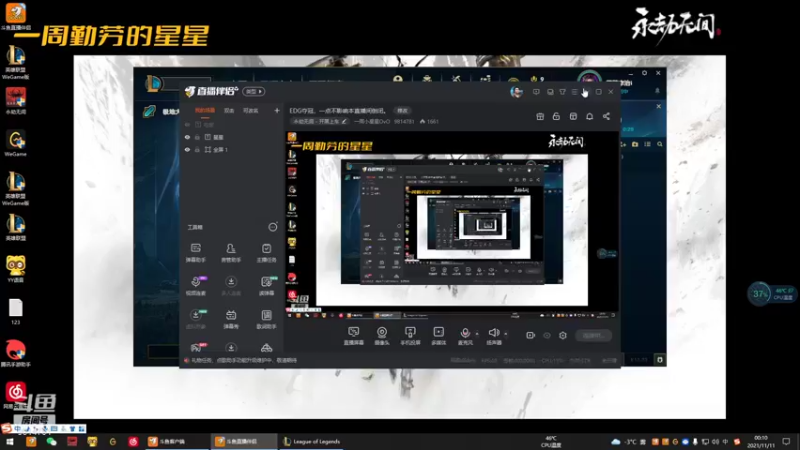
Task: Open 腾讯手游助手 desktop shortcut
Action: pyautogui.click(x=16, y=353)
